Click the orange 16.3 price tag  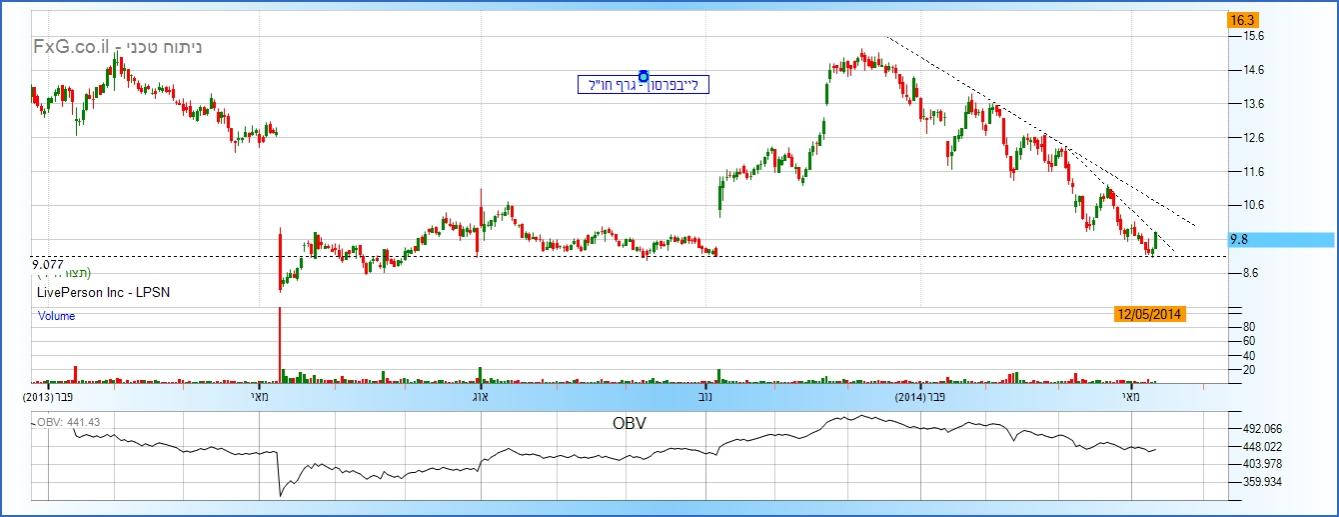point(1243,20)
